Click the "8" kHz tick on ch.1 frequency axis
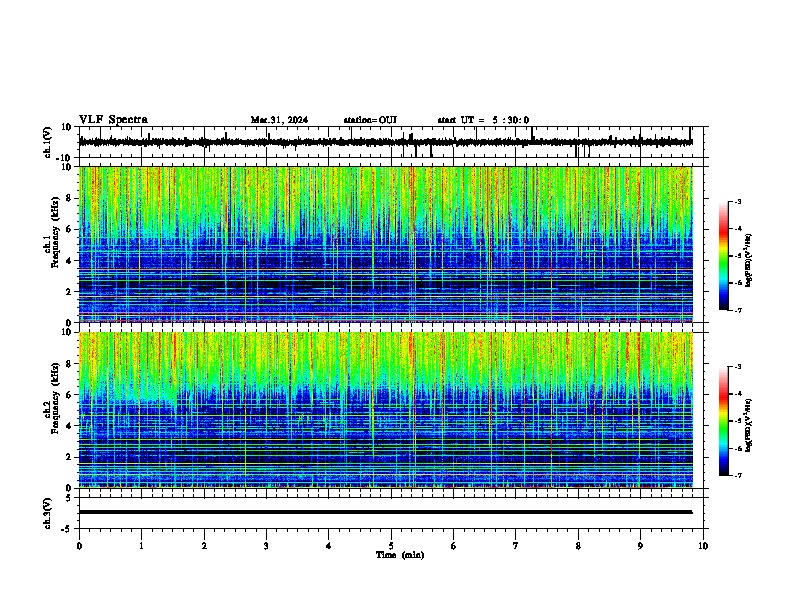The width and height of the screenshot is (792, 612). (69, 198)
